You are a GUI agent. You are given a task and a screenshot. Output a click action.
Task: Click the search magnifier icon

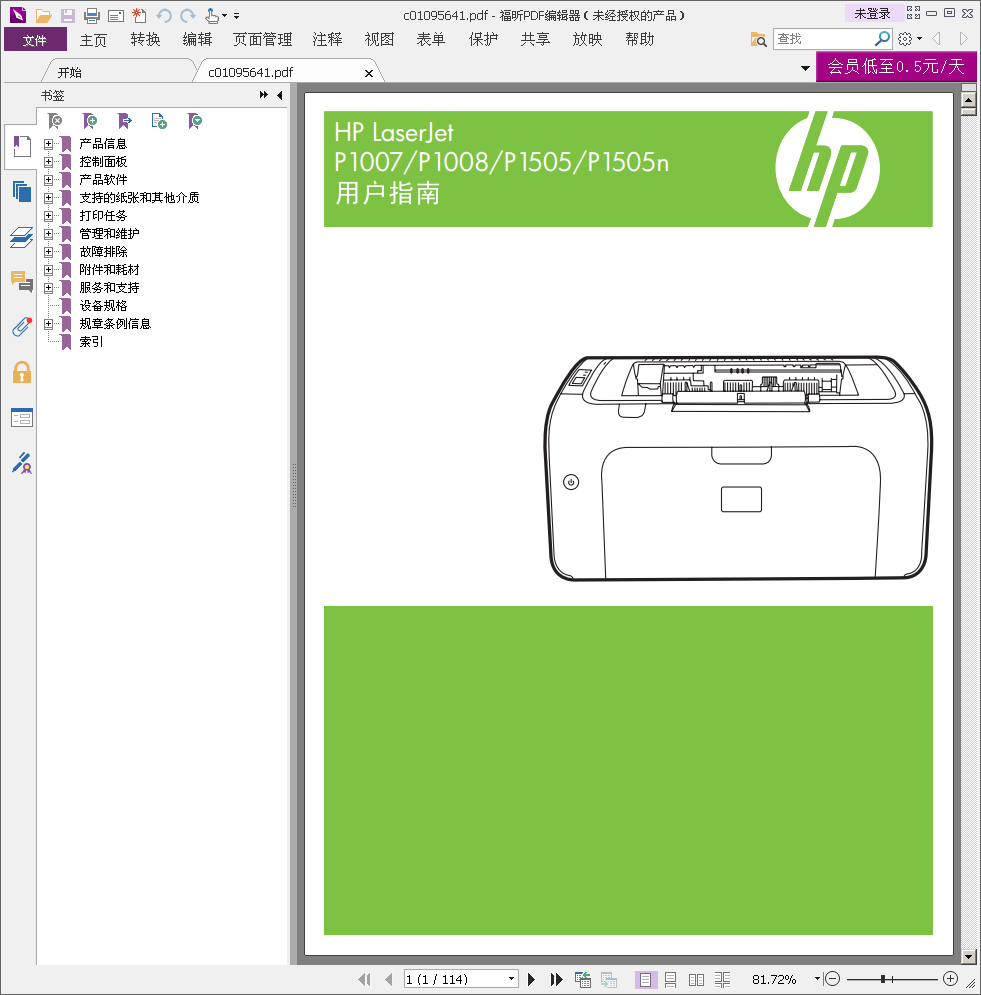coord(882,39)
